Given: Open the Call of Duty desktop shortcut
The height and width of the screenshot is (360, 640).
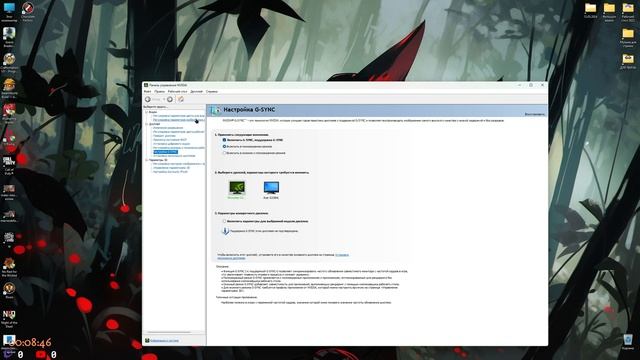Looking at the screenshot, I should [9, 165].
